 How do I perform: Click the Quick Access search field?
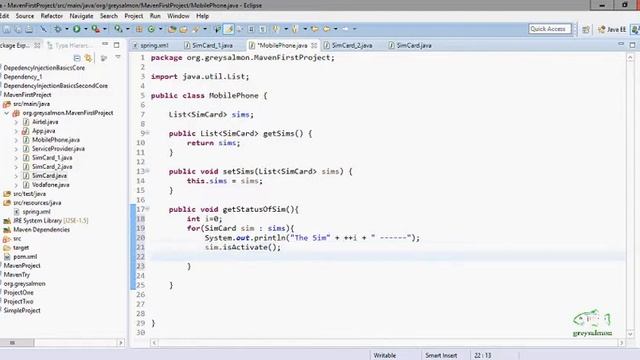tap(549, 29)
